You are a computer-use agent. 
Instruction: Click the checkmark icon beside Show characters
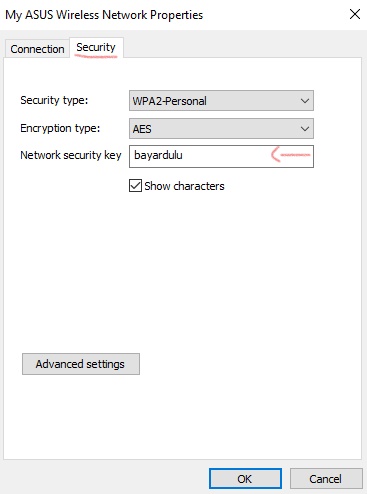[135, 186]
